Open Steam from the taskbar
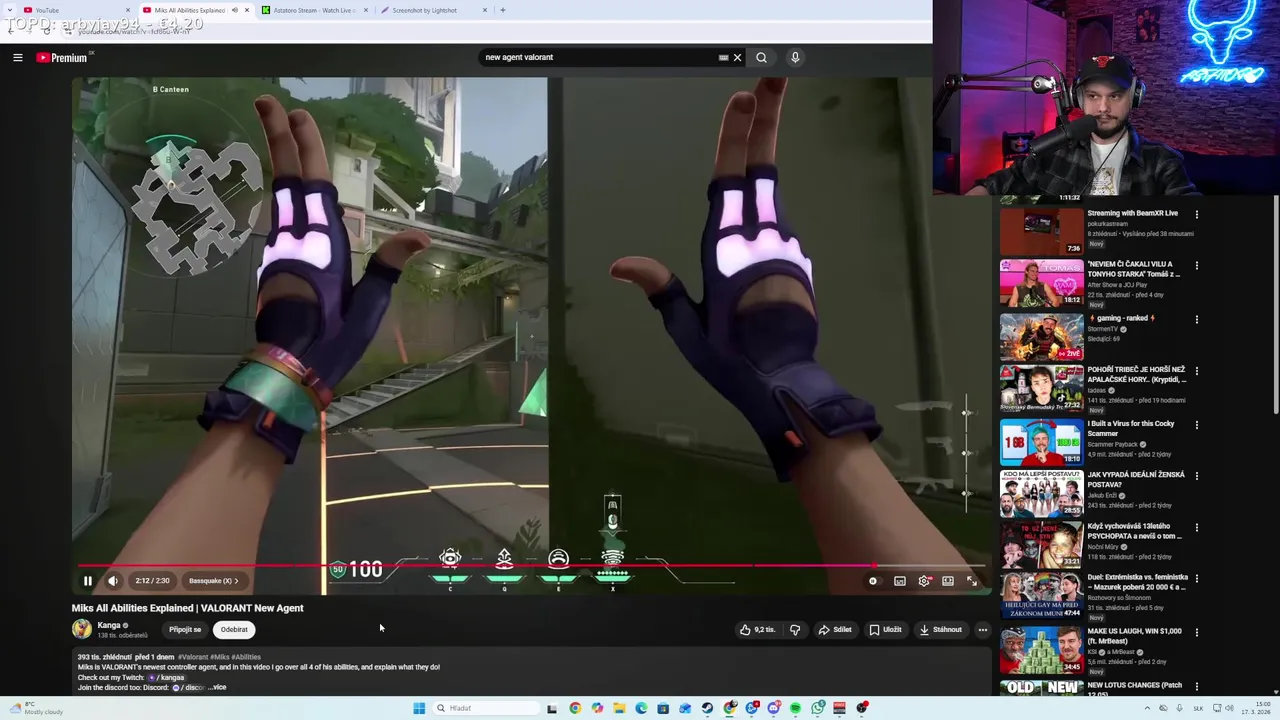 pyautogui.click(x=707, y=708)
